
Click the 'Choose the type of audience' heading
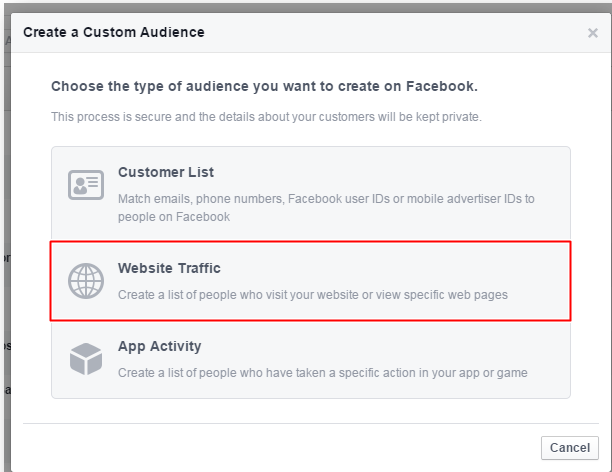click(x=264, y=86)
